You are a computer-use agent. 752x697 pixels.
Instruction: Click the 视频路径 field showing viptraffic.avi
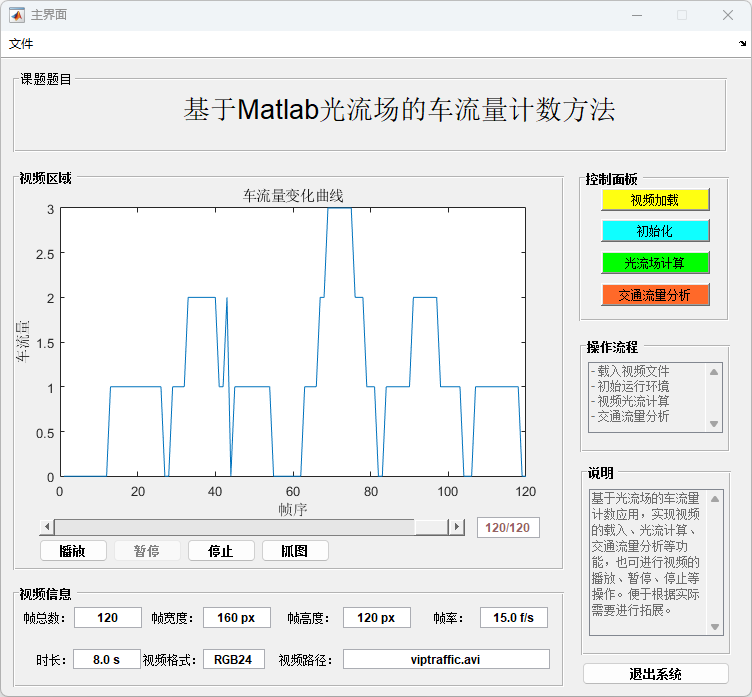pyautogui.click(x=446, y=659)
